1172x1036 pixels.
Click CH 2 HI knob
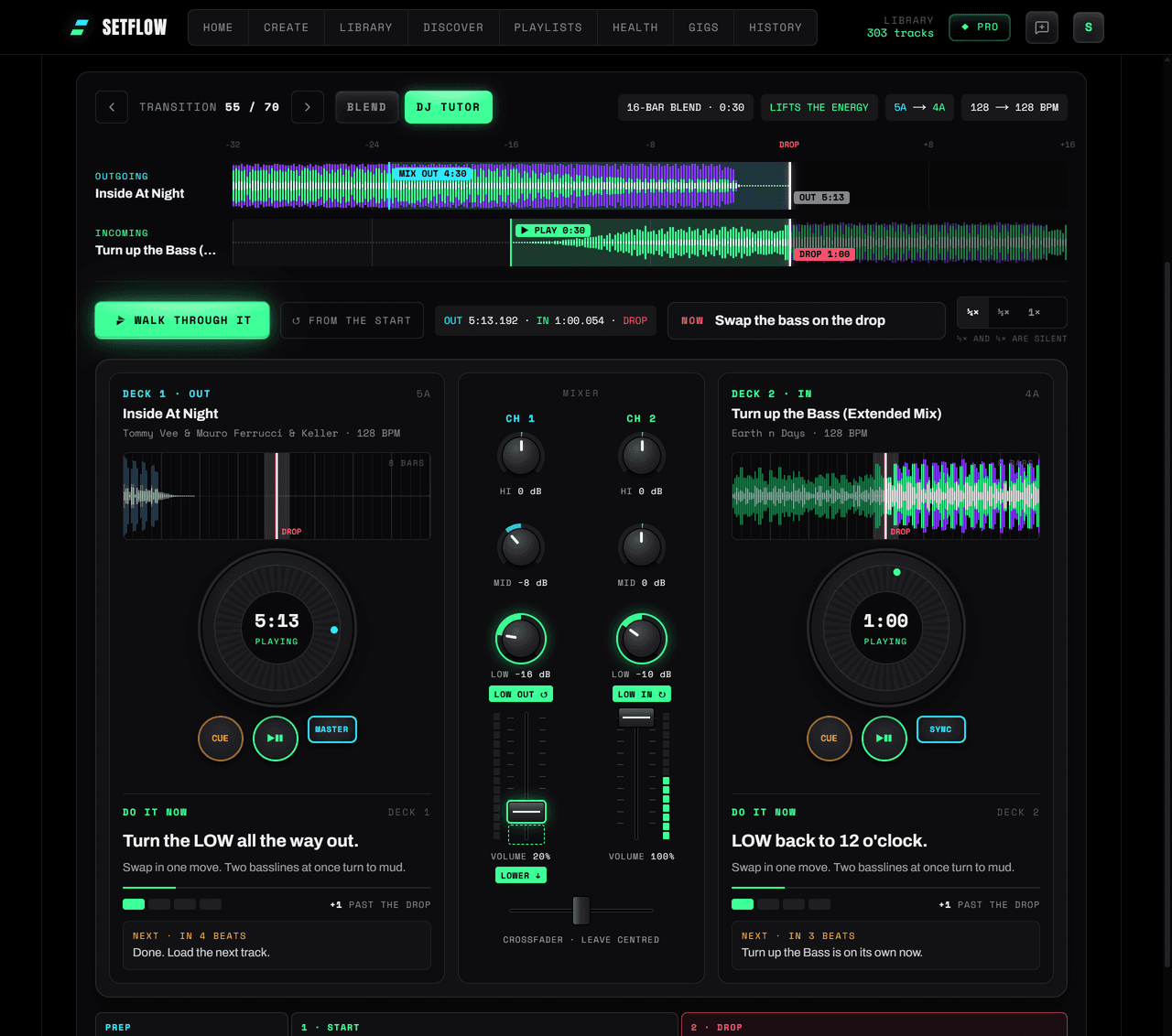[642, 455]
